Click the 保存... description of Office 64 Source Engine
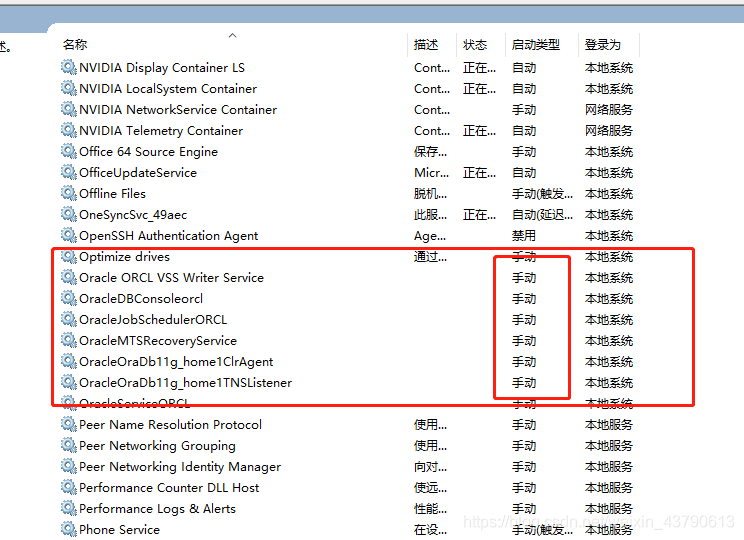Screen dimensions: 744x540 430,152
